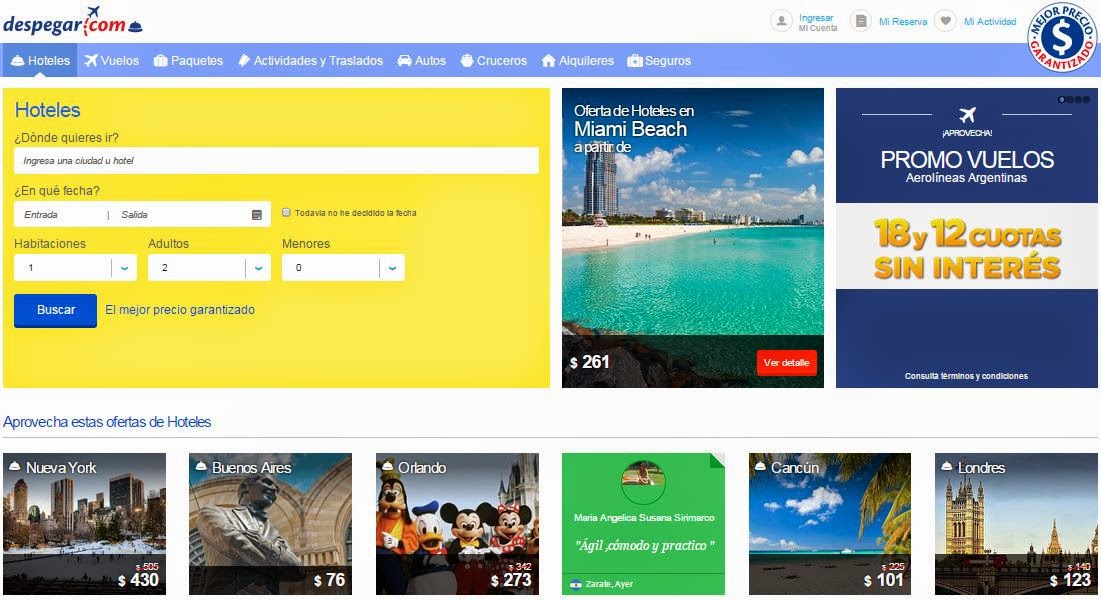The width and height of the screenshot is (1101, 600).
Task: Open the calendar icon beside Entrada Salida
Action: (258, 214)
